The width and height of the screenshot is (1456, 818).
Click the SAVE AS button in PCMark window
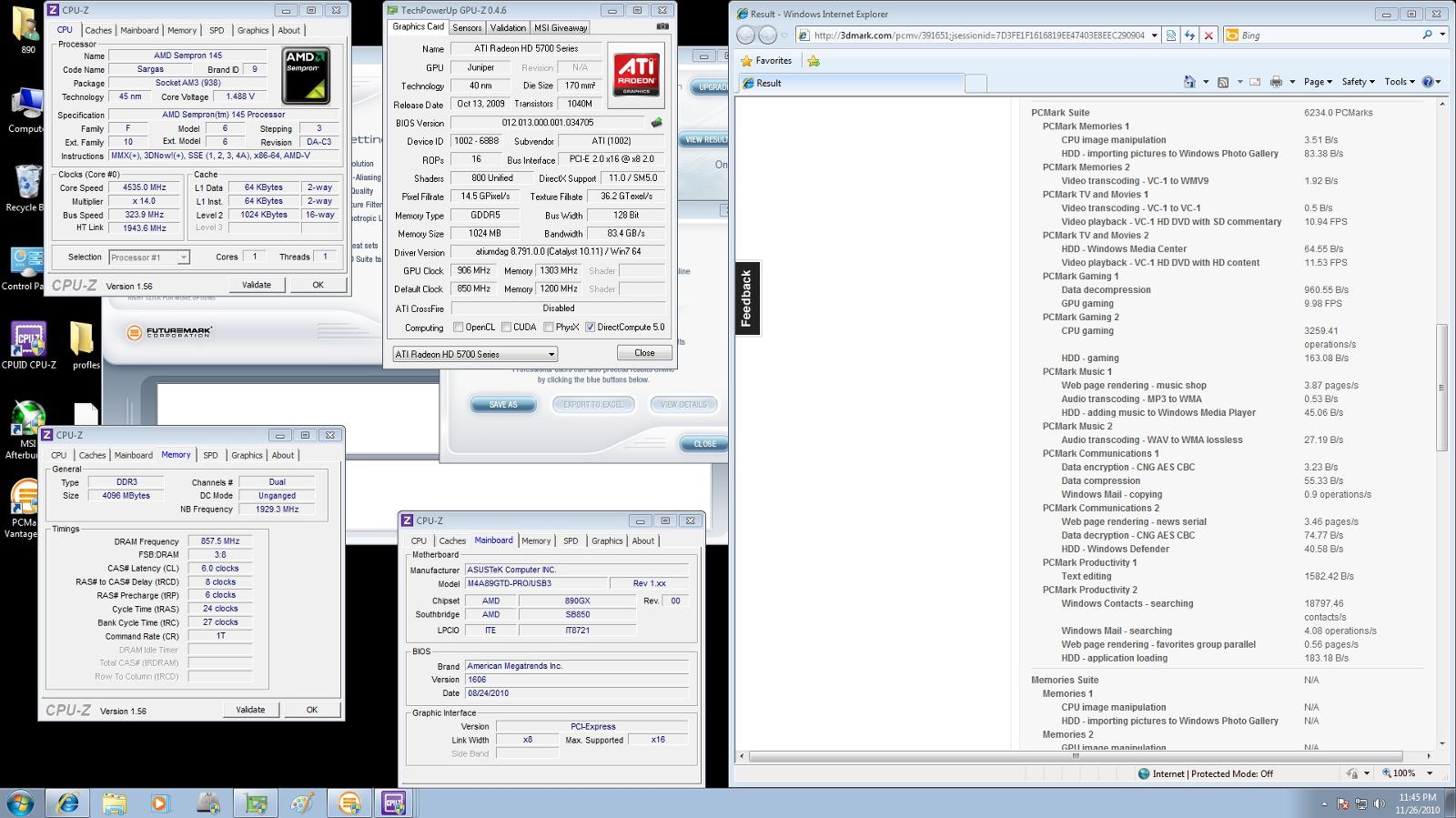(x=503, y=405)
